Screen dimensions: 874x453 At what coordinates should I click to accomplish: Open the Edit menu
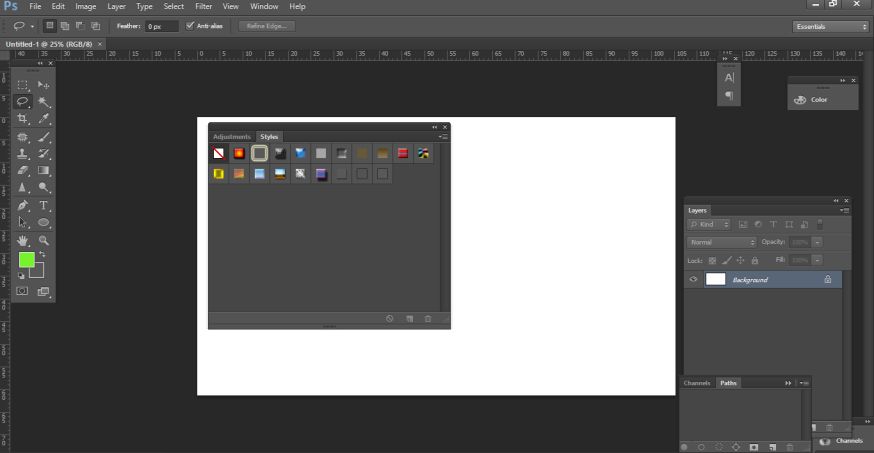coord(58,7)
